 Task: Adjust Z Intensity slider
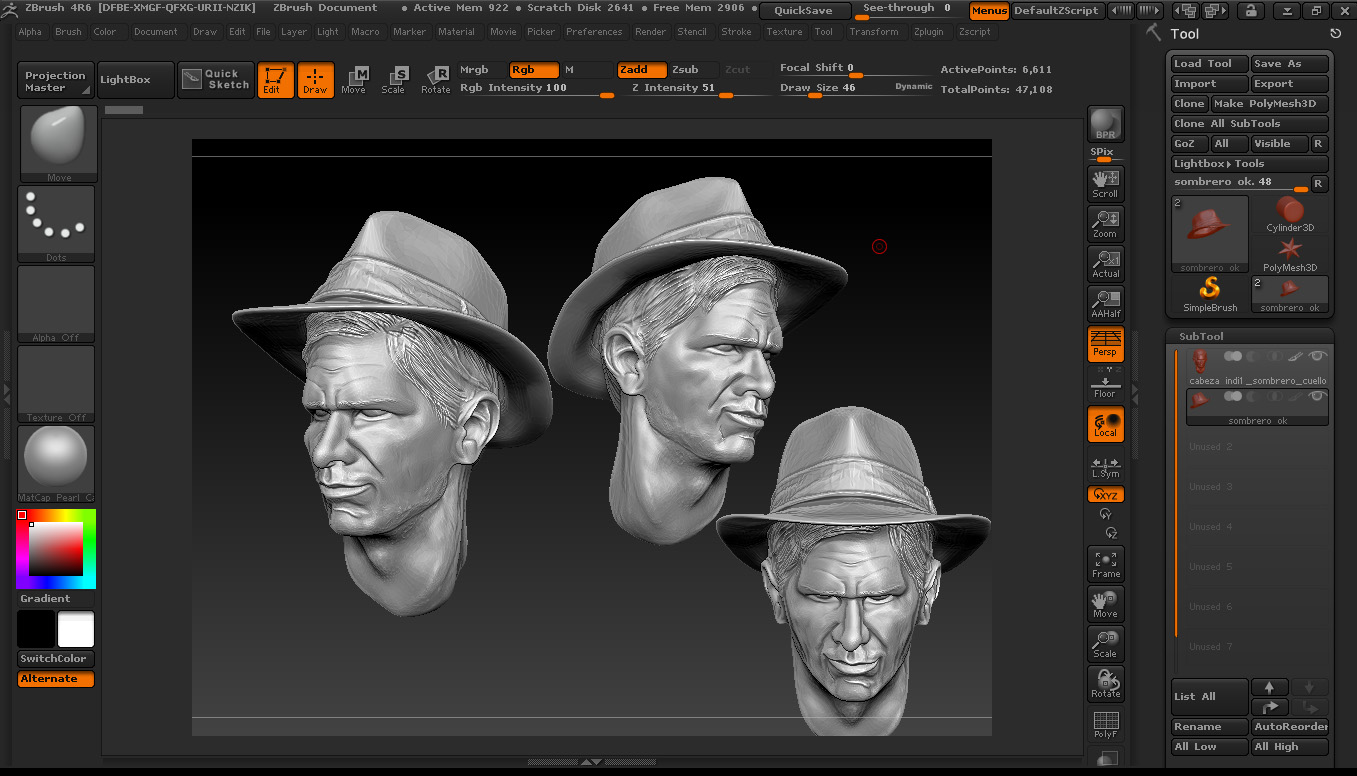coord(695,88)
